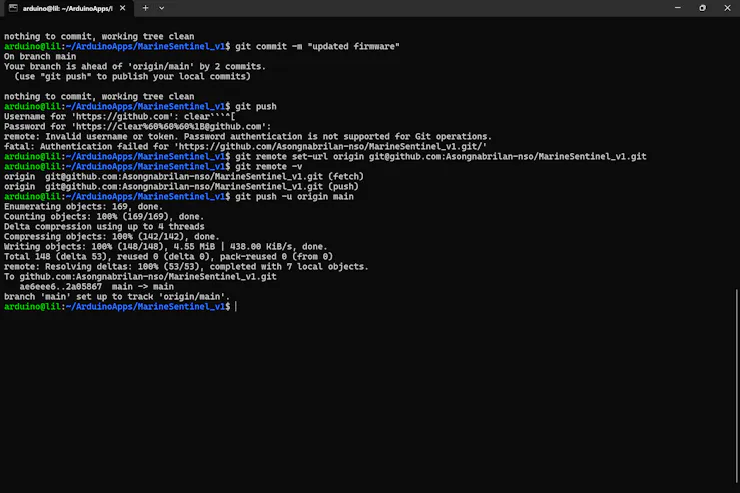Close the terminal window
The height and width of the screenshot is (493, 740).
[727, 8]
